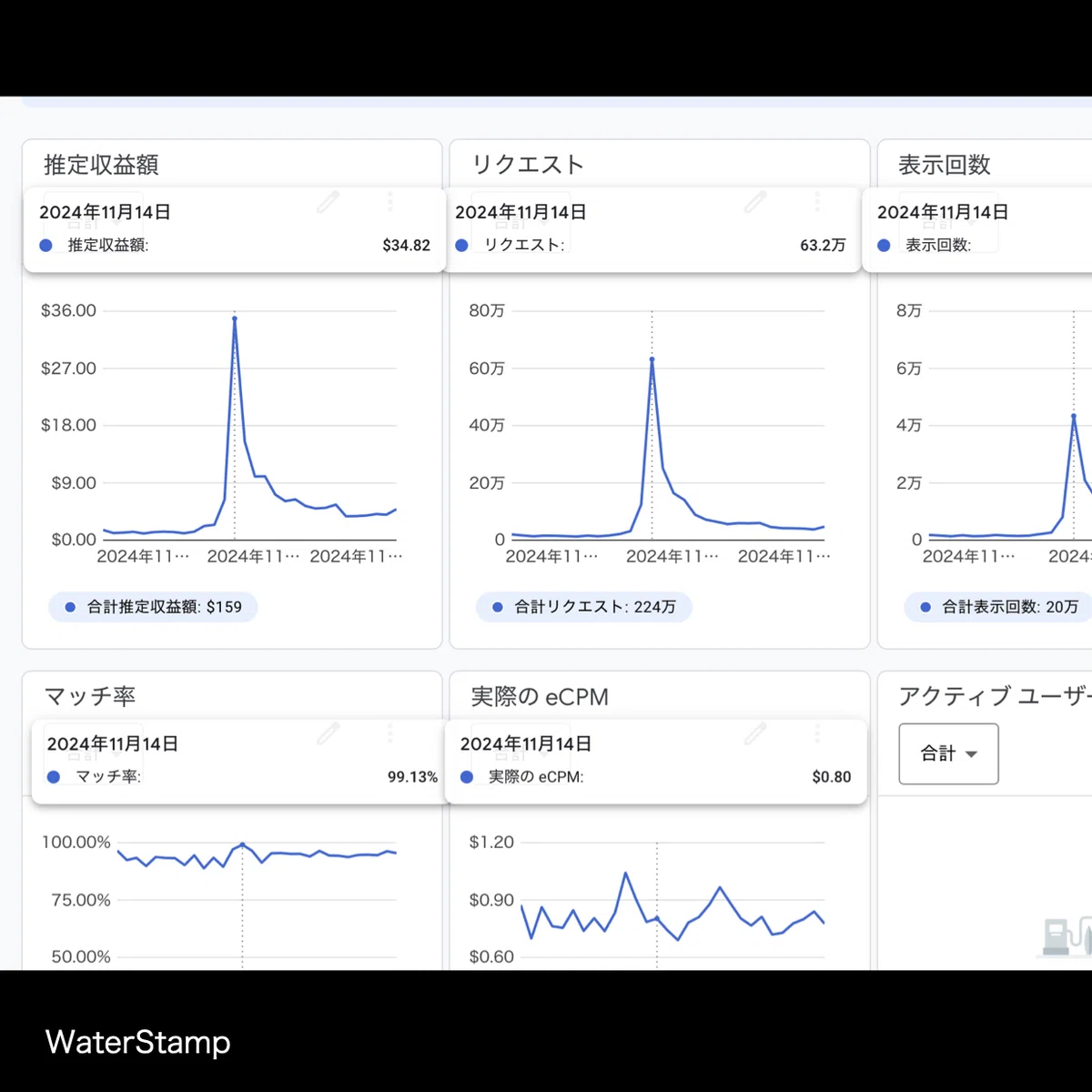This screenshot has height=1092, width=1092.
Task: Select the peak point on 推定収益額 chart
Action: tap(235, 318)
